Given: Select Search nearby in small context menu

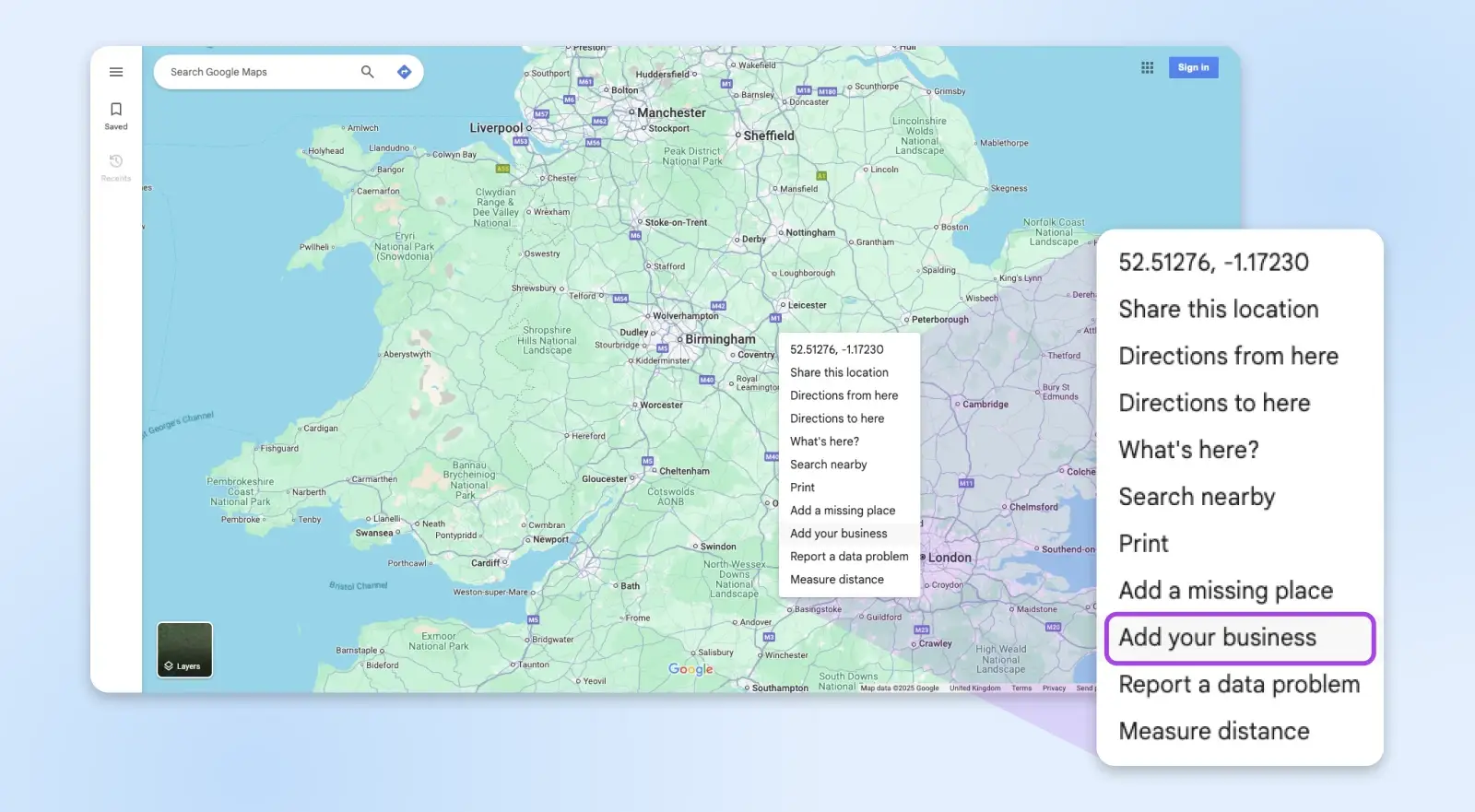Looking at the screenshot, I should pyautogui.click(x=828, y=465).
